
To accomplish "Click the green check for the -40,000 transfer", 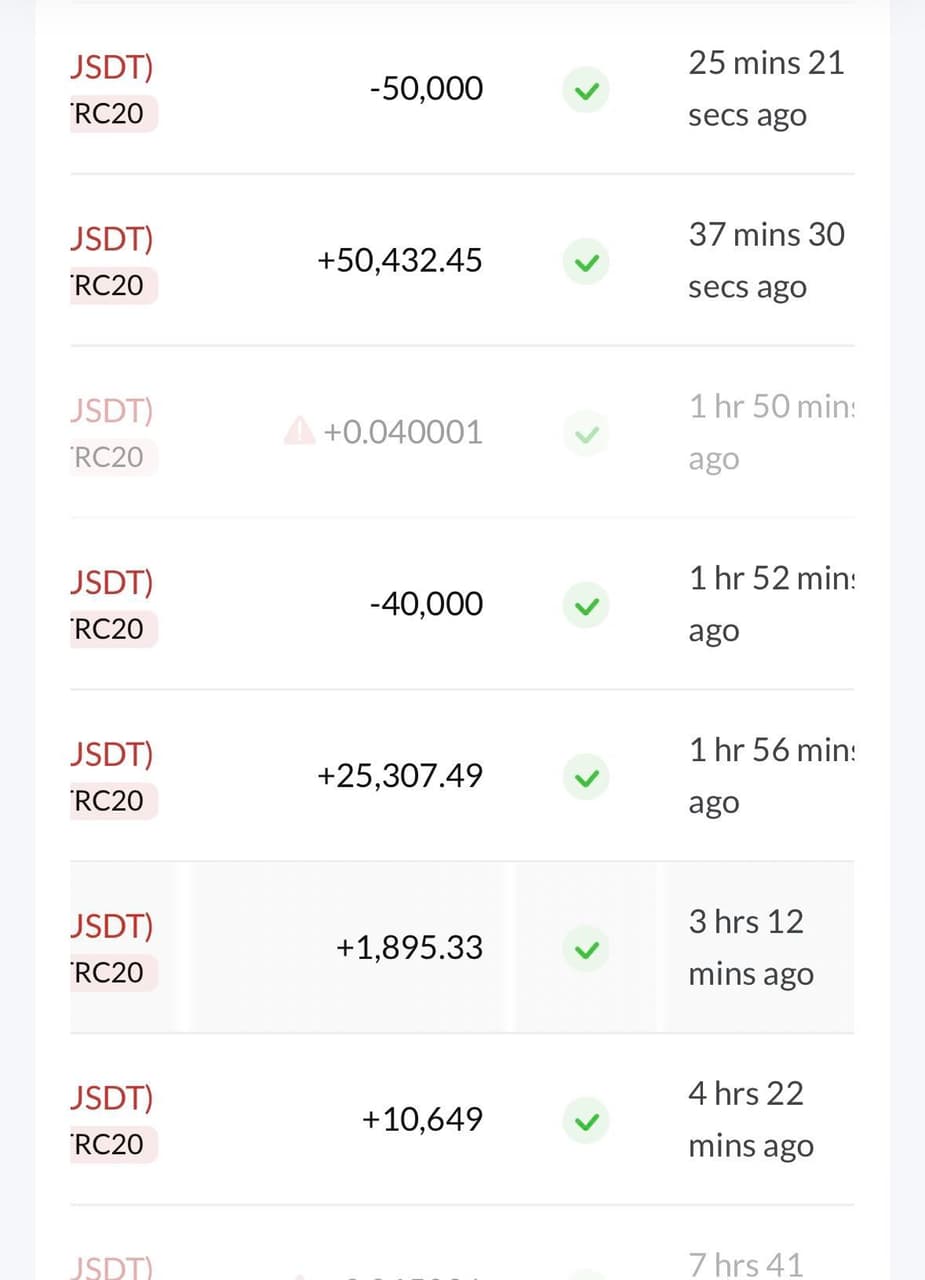I will (586, 606).
